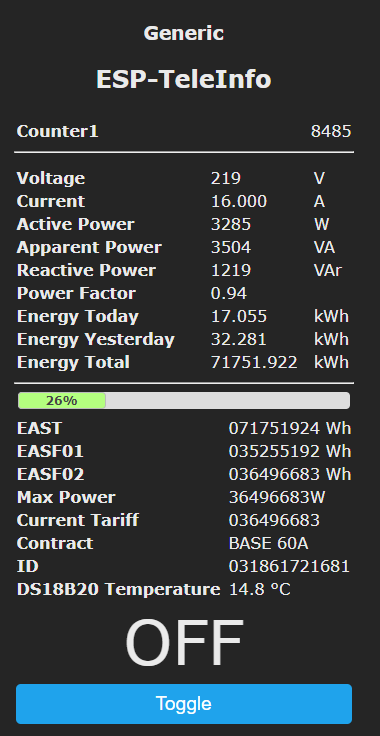Click the Contract value BASE 60A
The width and height of the screenshot is (380, 736).
(x=268, y=544)
